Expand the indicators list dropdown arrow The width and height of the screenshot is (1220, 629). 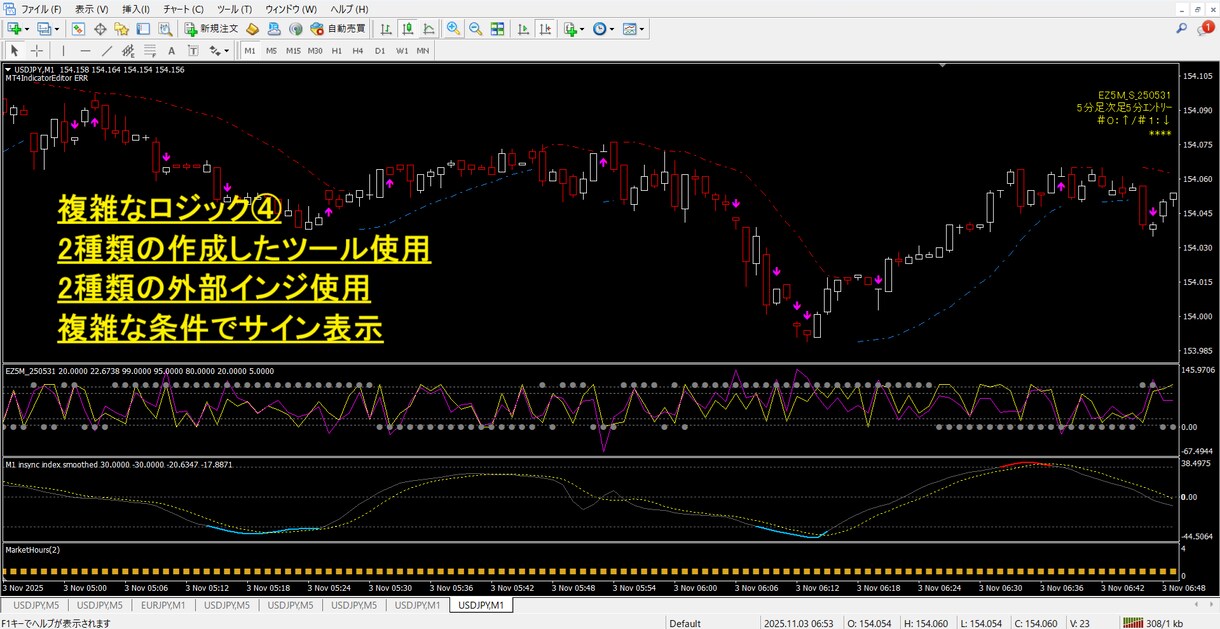581,30
